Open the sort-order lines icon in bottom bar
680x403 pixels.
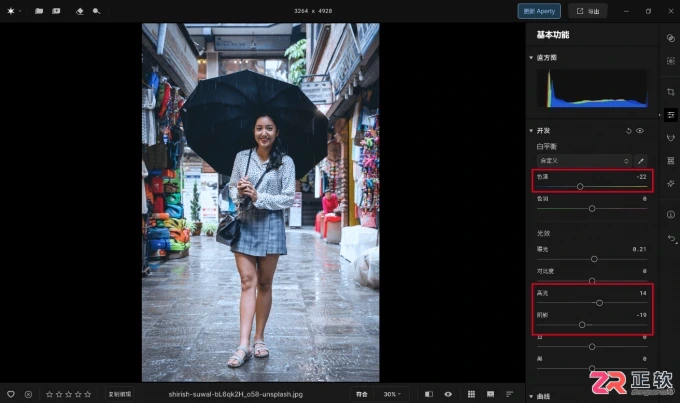(x=510, y=394)
